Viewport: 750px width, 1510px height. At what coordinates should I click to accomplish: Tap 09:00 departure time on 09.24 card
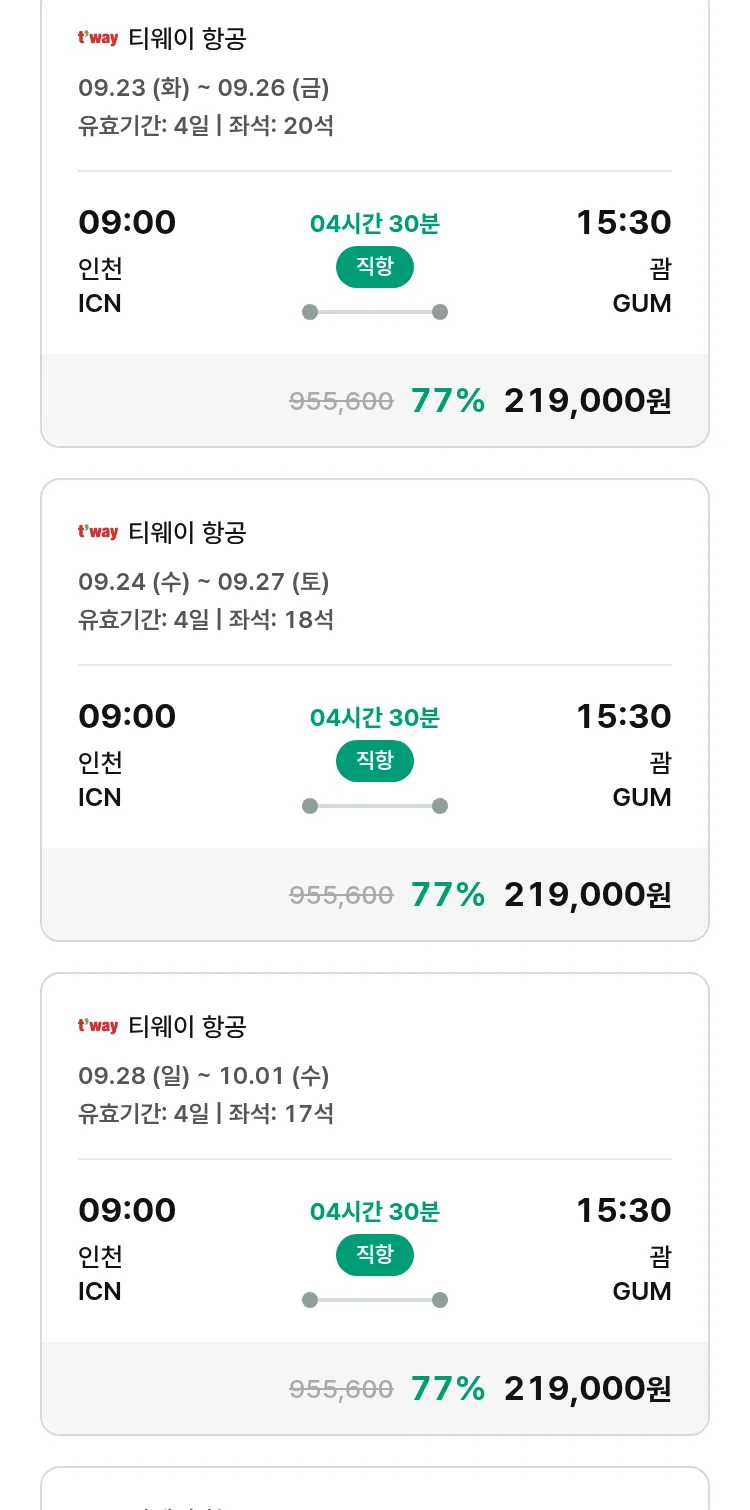[x=127, y=716]
